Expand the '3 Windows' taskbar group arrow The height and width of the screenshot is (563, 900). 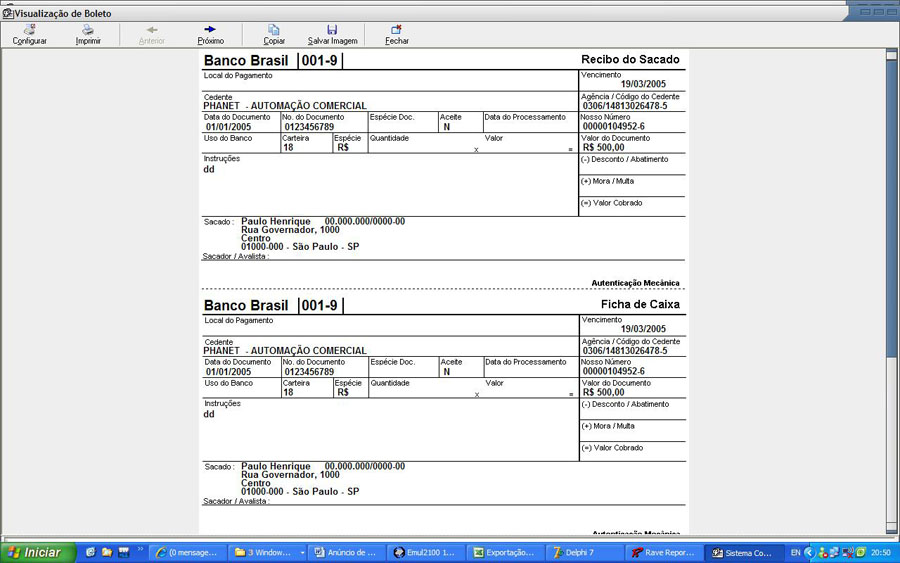(x=302, y=552)
